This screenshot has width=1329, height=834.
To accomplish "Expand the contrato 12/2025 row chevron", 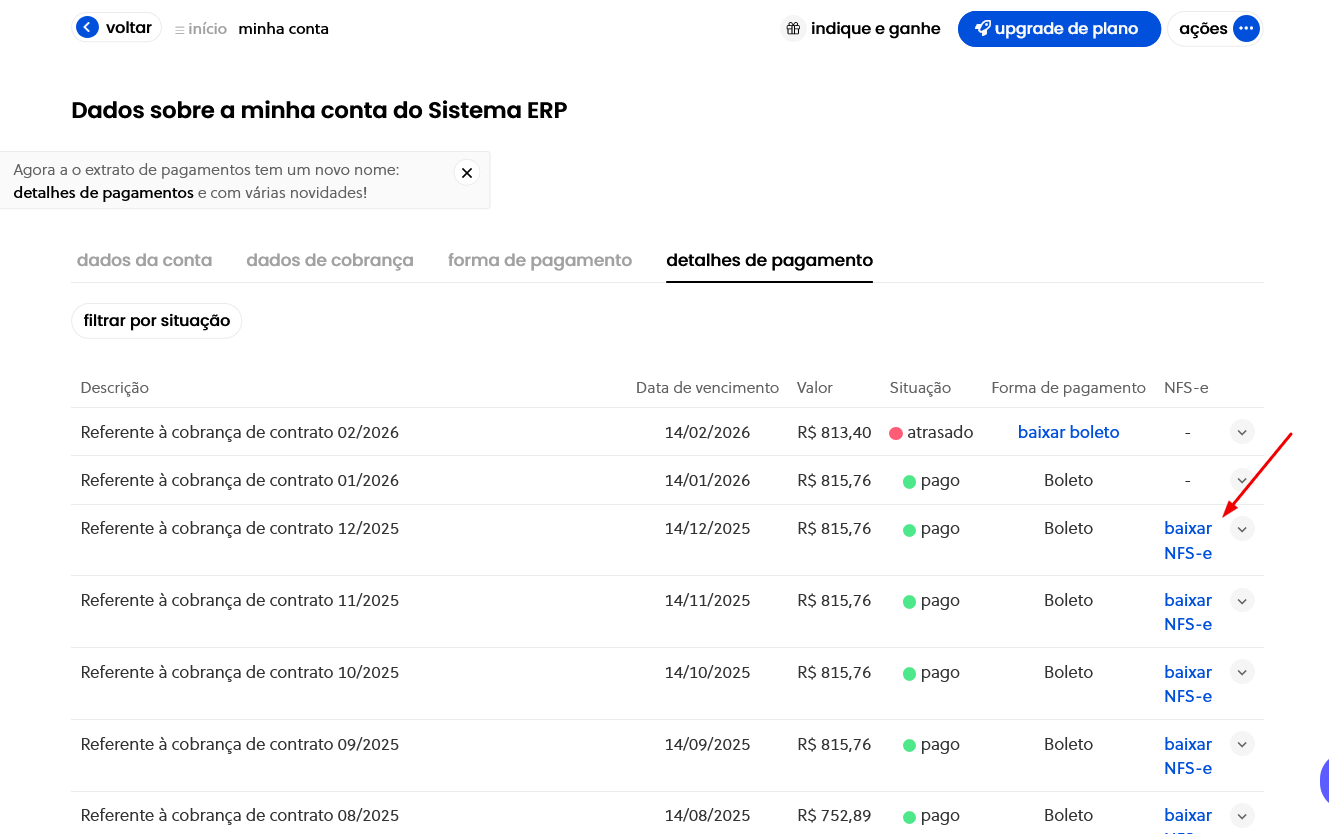I will (1241, 529).
